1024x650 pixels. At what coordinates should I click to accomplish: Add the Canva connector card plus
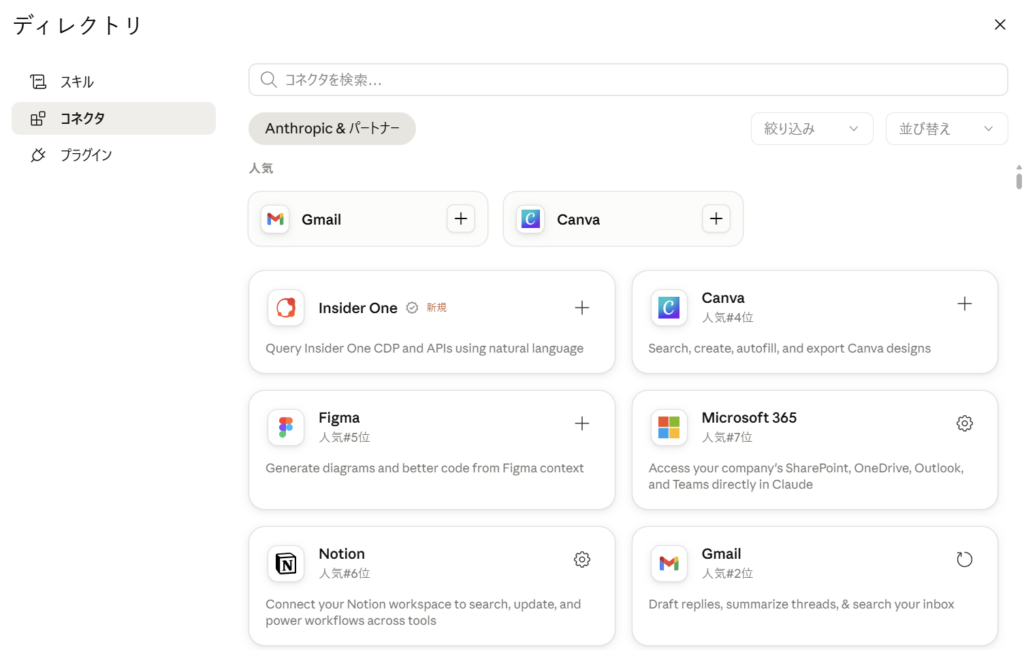tap(964, 304)
